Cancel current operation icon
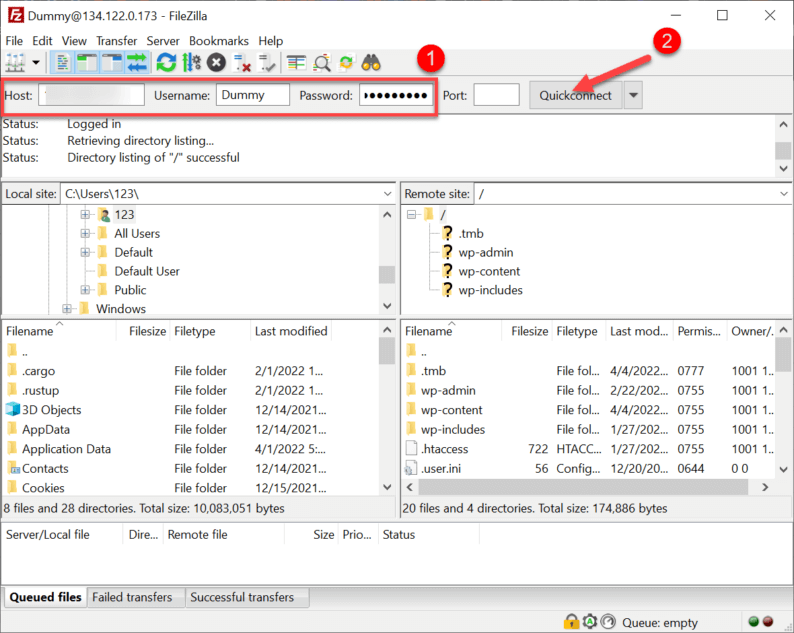Image resolution: width=794 pixels, height=633 pixels. tap(216, 63)
